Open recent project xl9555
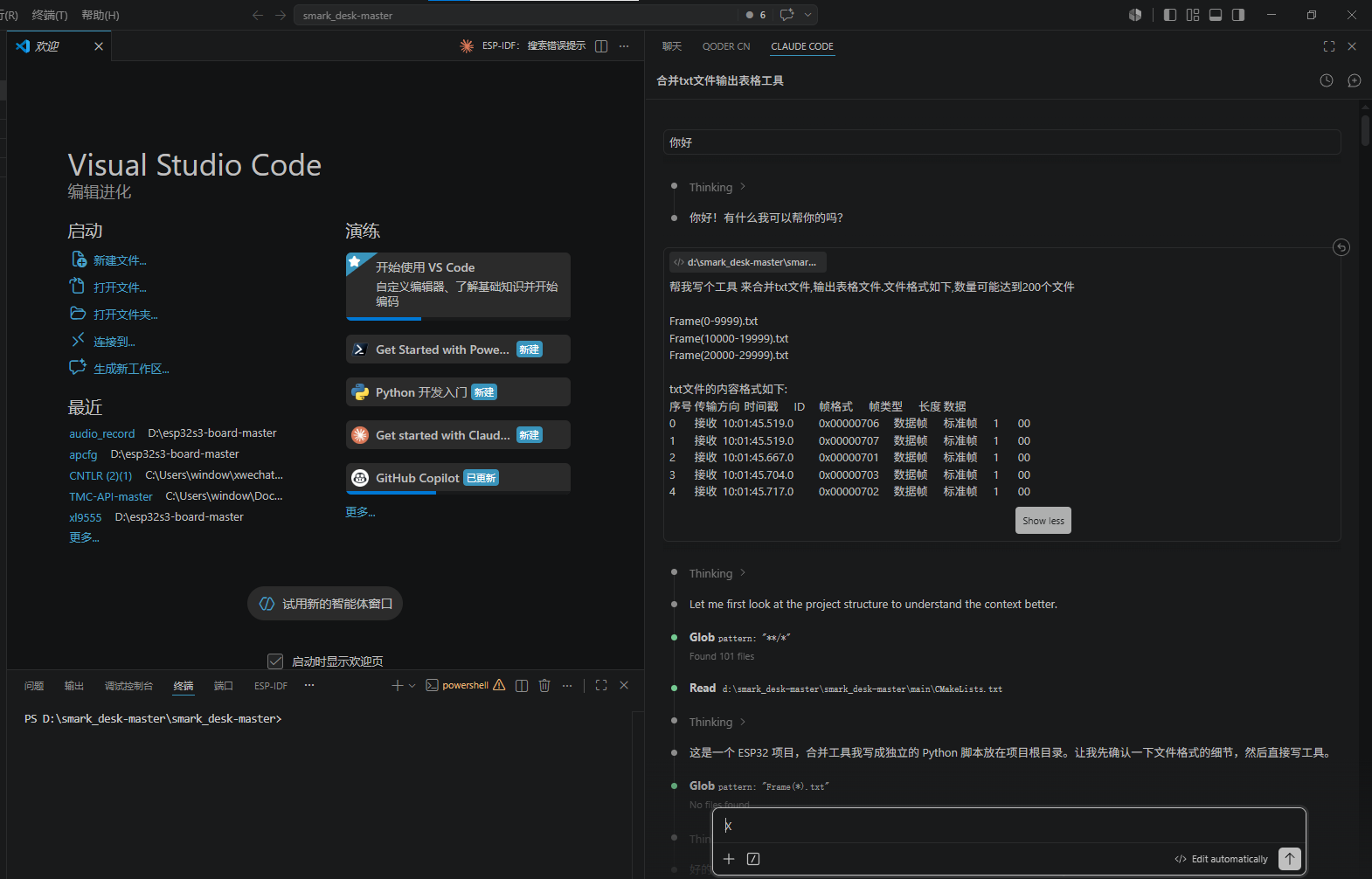This screenshot has width=1372, height=879. point(86,517)
